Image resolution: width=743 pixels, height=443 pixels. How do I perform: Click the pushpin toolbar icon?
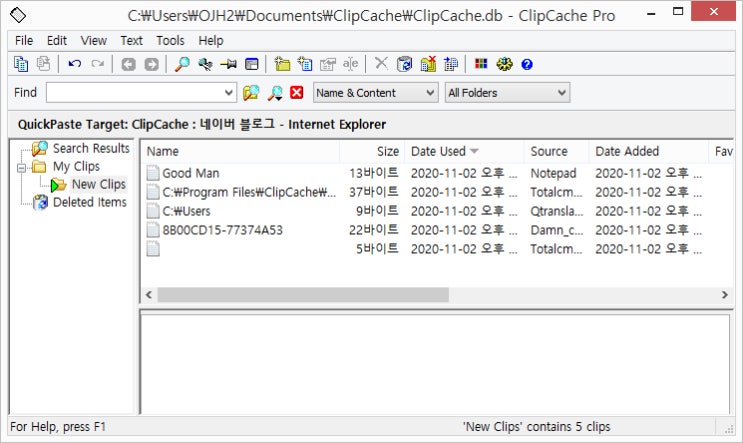pos(228,64)
